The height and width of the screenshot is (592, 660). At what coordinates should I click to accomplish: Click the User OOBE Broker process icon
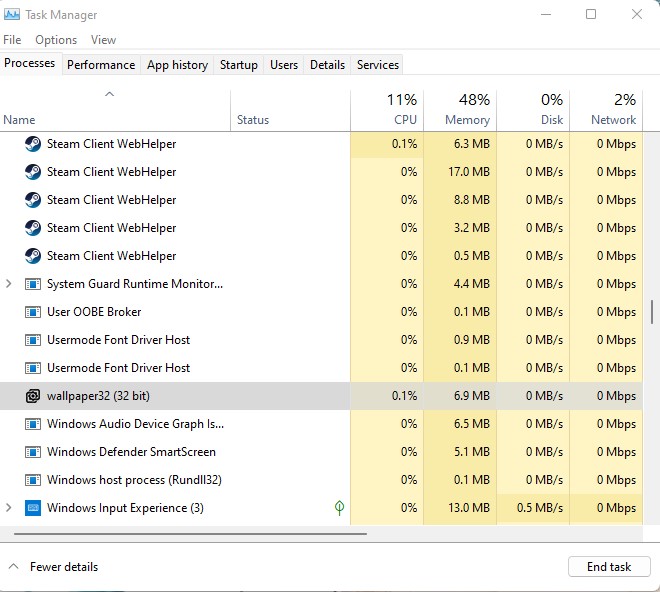(x=32, y=312)
